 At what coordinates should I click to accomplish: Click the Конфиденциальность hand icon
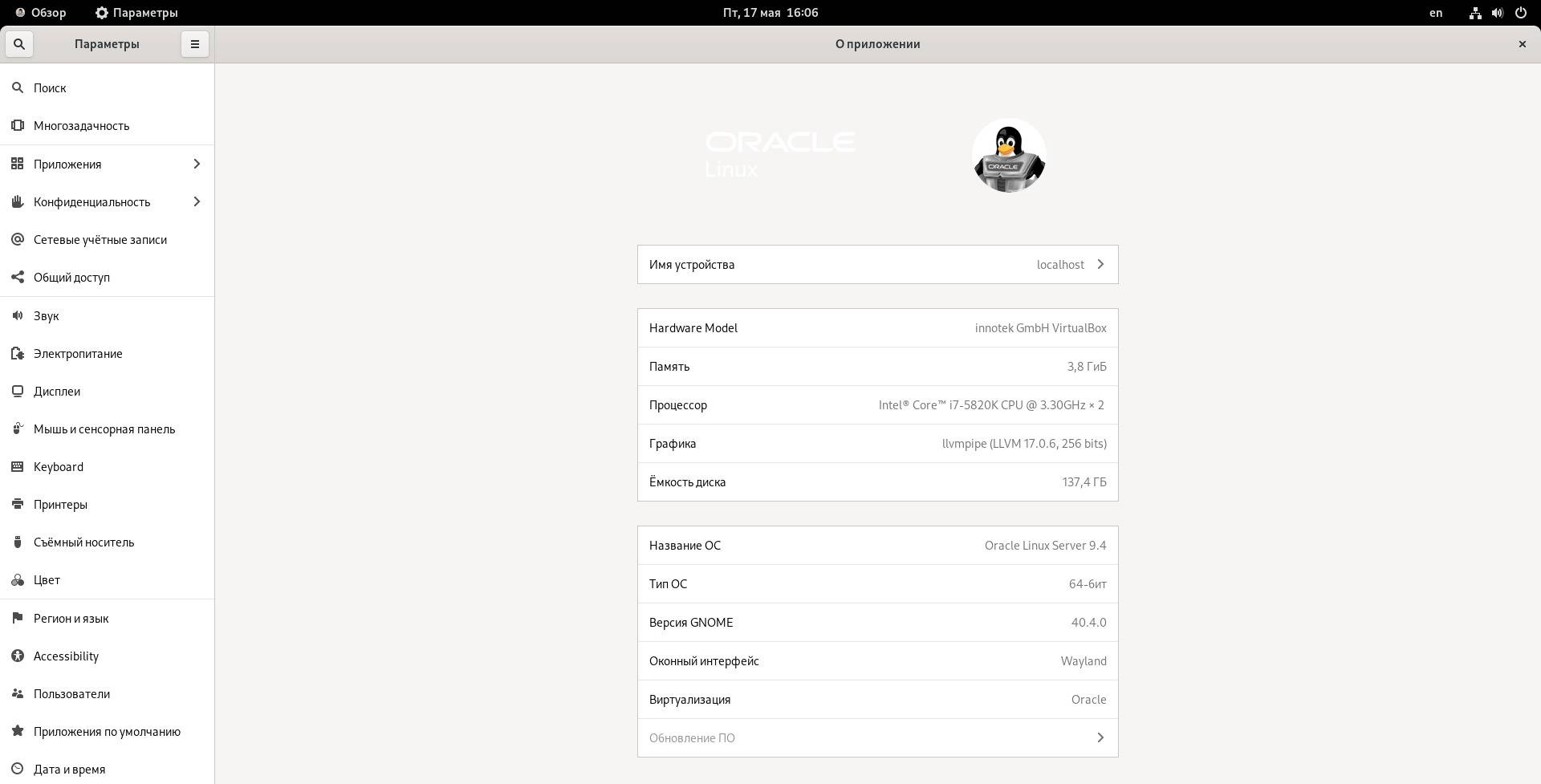[18, 201]
